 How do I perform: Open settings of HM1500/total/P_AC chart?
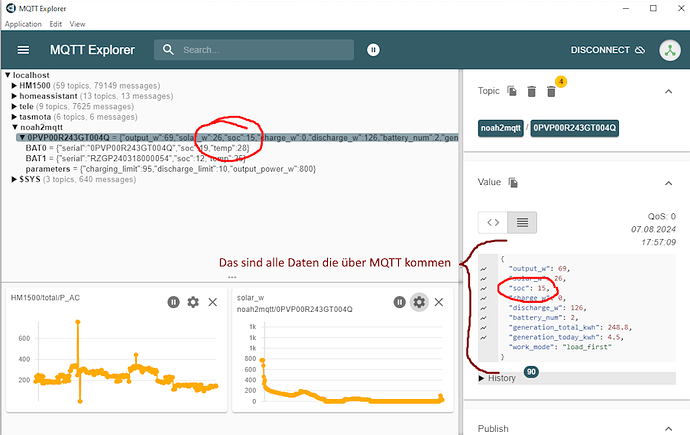[193, 302]
